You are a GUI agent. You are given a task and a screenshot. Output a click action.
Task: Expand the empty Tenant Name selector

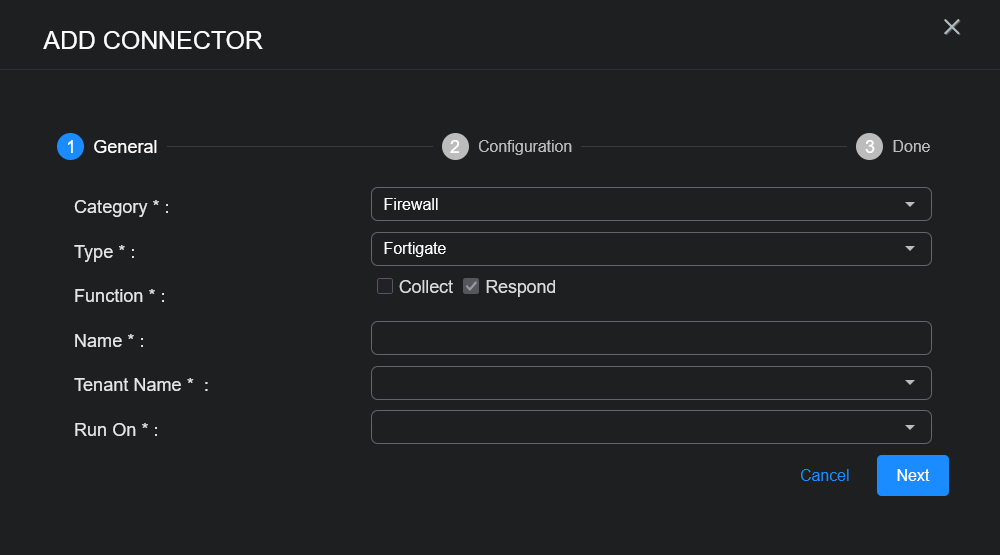[x=640, y=383]
